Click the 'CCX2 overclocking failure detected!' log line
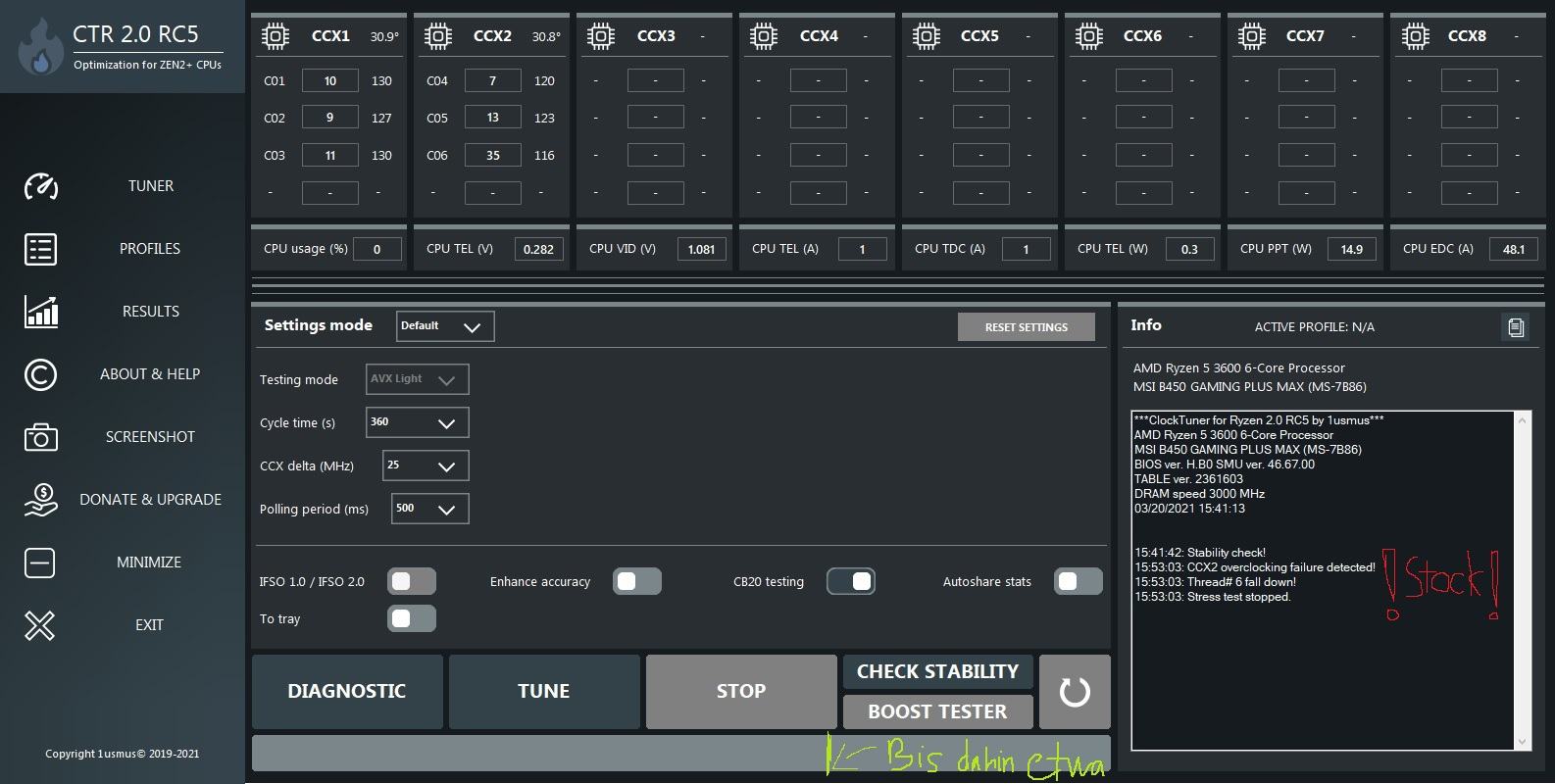 (x=1254, y=567)
